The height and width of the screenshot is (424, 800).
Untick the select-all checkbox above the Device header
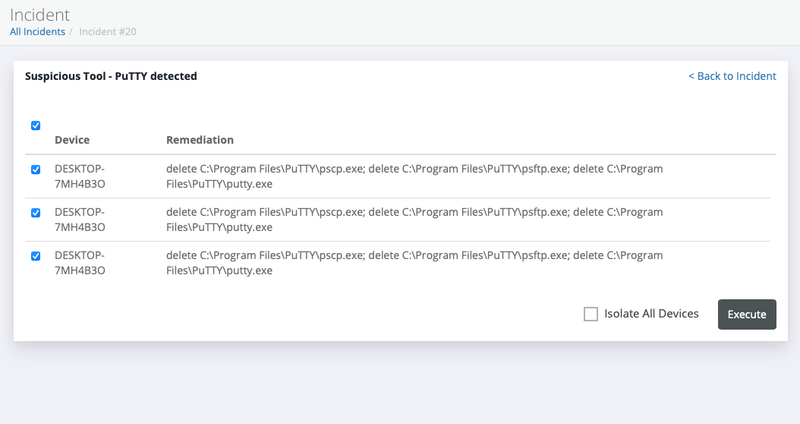[x=36, y=126]
